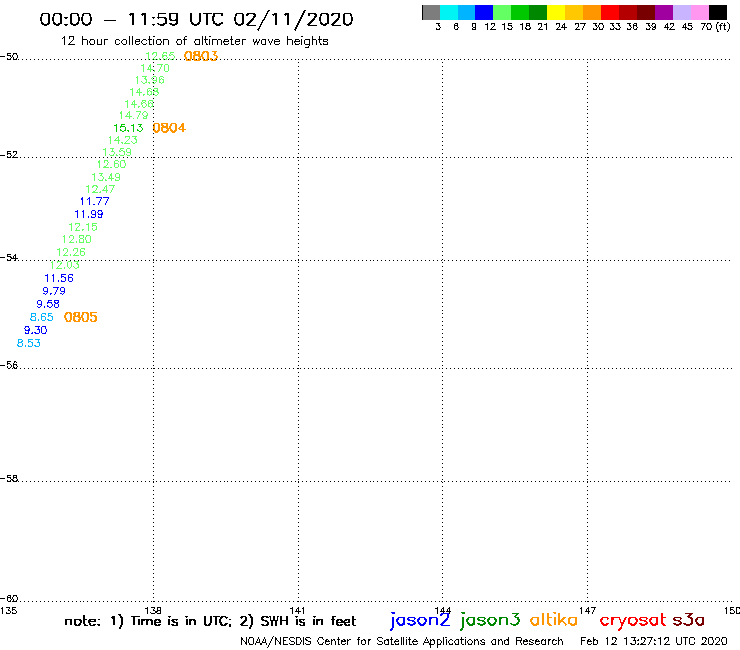Click the yellow swatch in the color scale

click(556, 12)
